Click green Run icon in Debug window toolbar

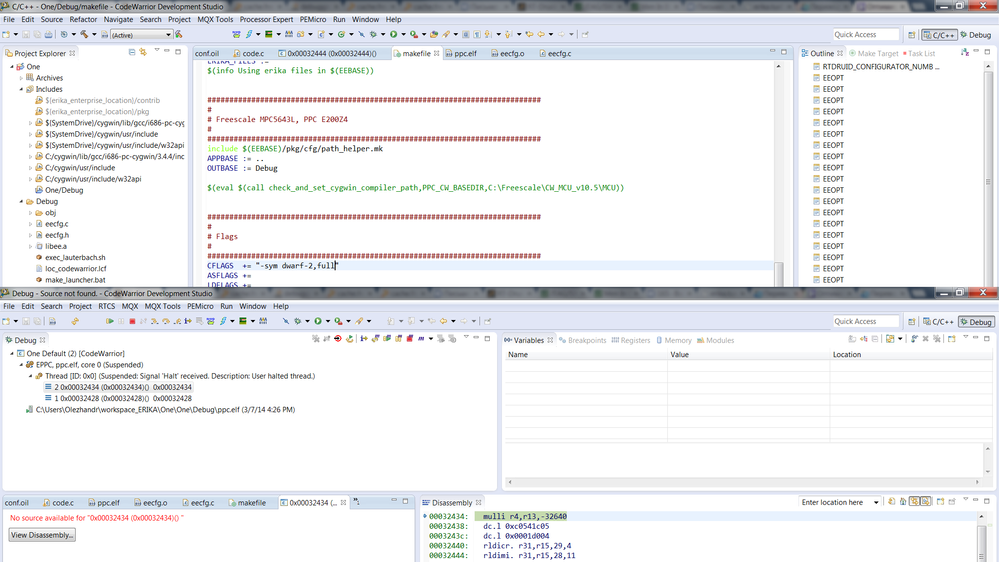point(318,321)
